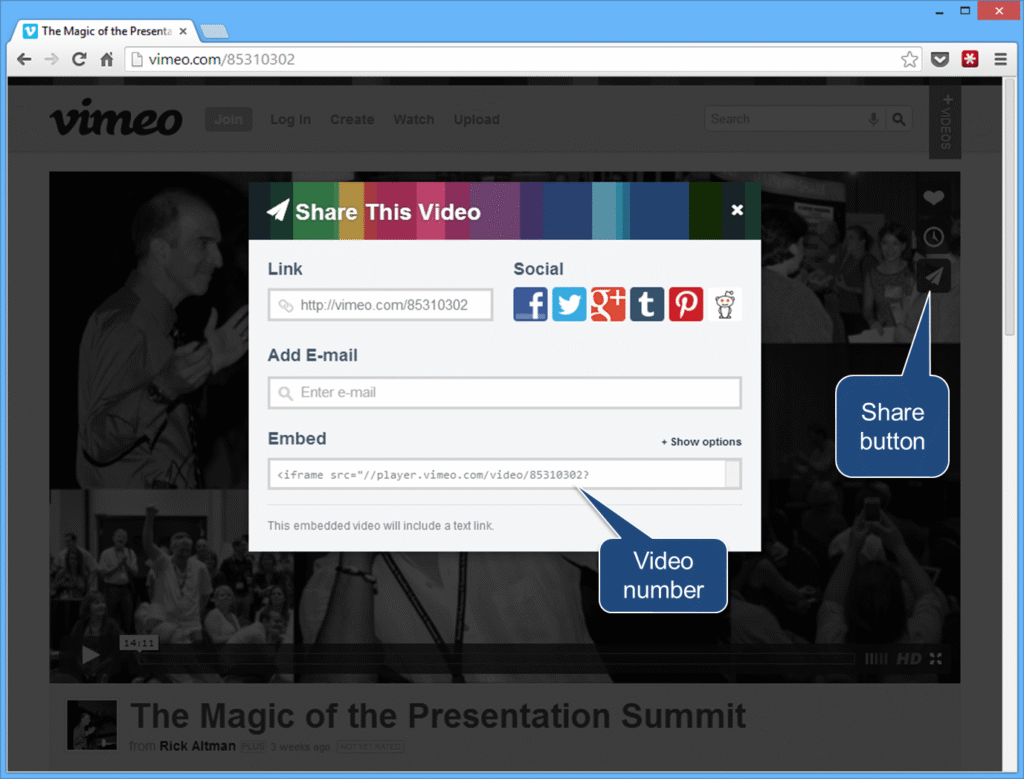Open the Chrome hamburger menu
The width and height of the screenshot is (1024, 779).
click(x=1000, y=60)
